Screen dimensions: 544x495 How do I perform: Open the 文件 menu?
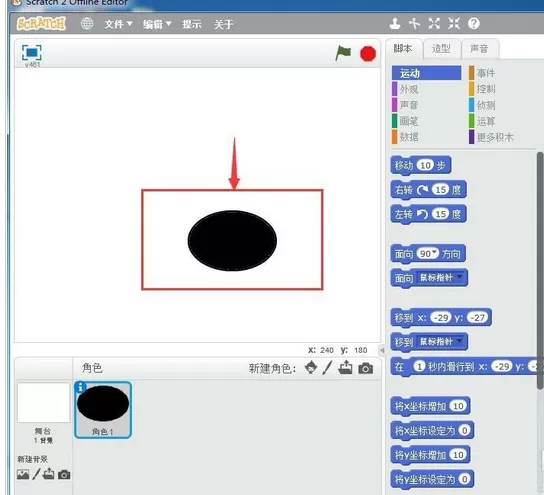tap(118, 24)
